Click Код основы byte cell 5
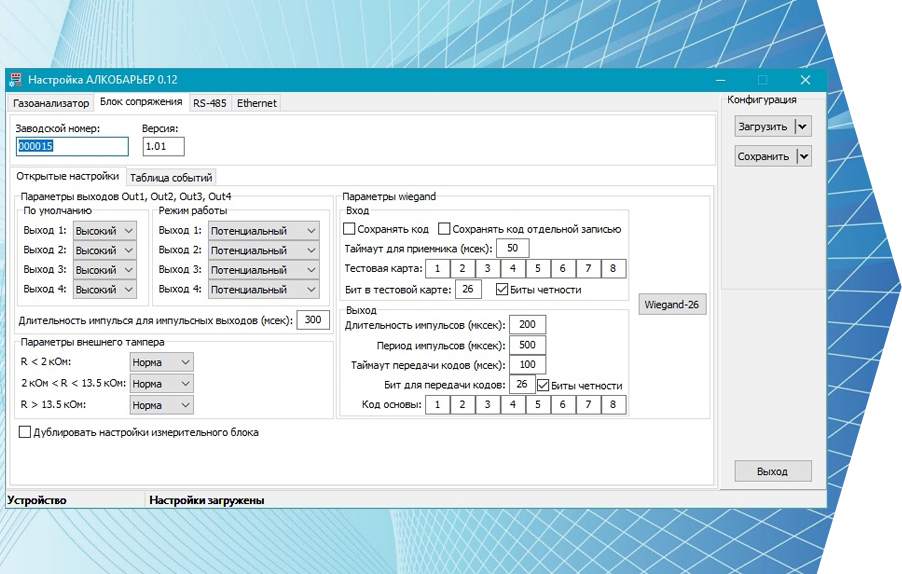The height and width of the screenshot is (574, 902). click(x=538, y=404)
